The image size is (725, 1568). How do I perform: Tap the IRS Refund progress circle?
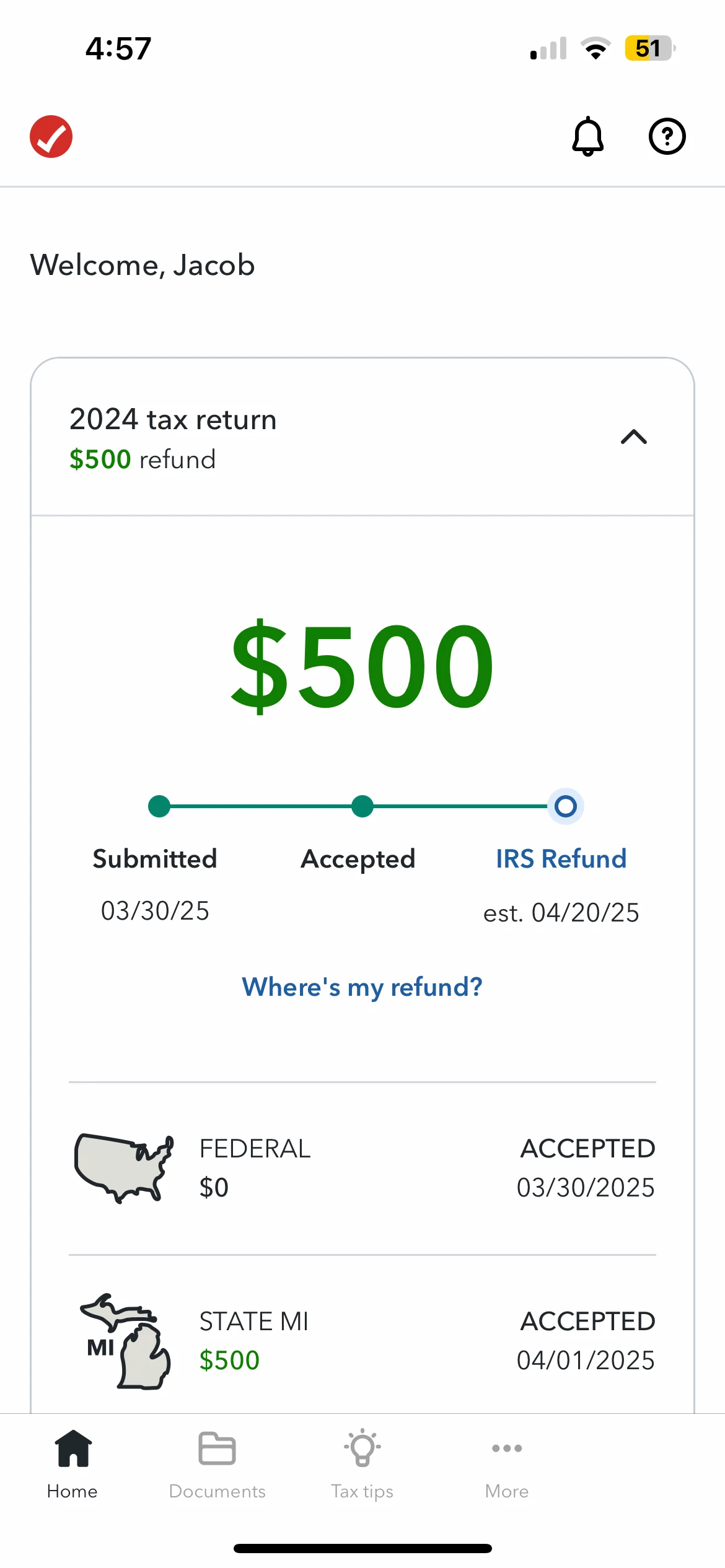click(x=566, y=806)
